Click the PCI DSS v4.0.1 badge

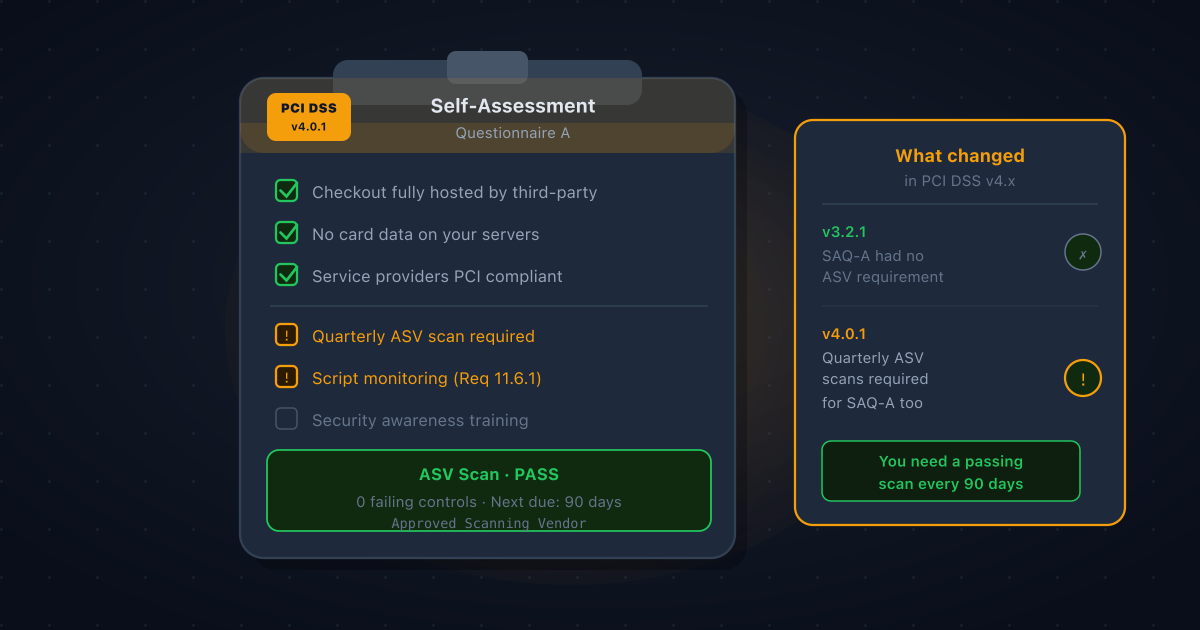click(309, 117)
